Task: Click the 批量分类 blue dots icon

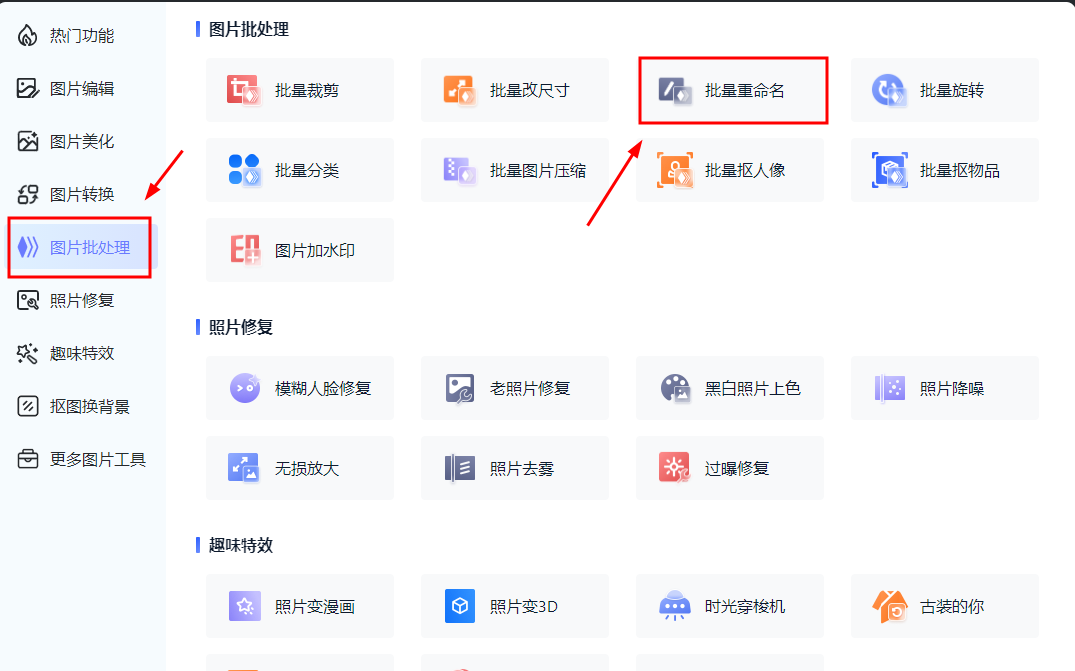Action: [x=244, y=170]
